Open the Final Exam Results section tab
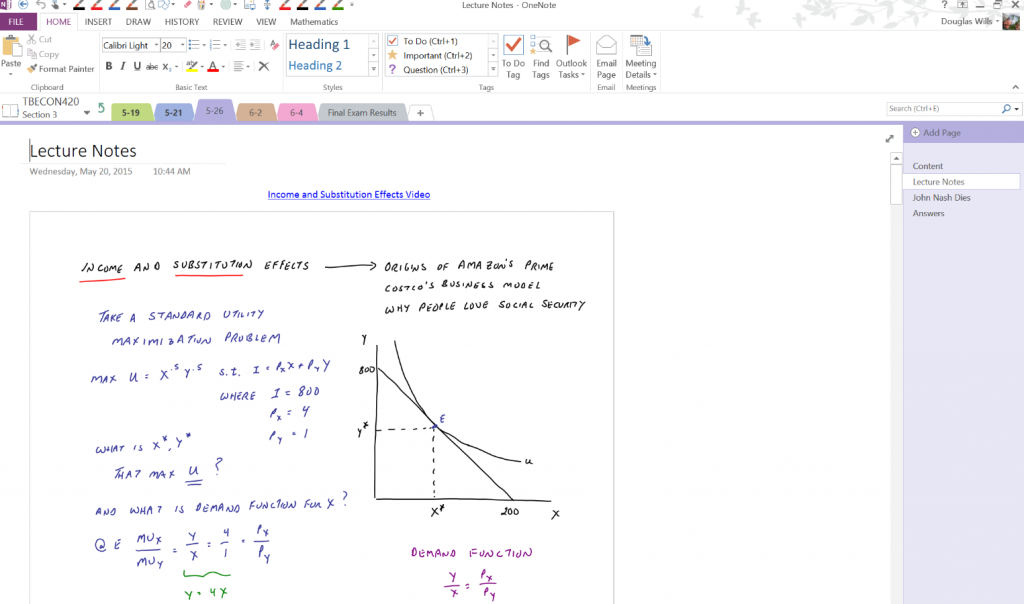The width and height of the screenshot is (1024, 604). [x=362, y=113]
